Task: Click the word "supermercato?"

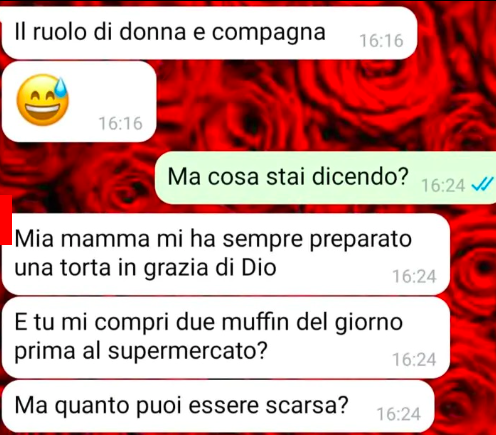Action: (188, 352)
